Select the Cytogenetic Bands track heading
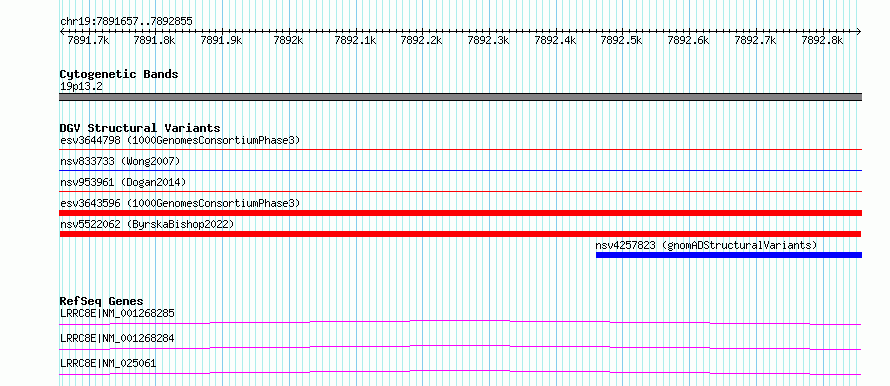Screen dimensions: 890x386 (119, 74)
